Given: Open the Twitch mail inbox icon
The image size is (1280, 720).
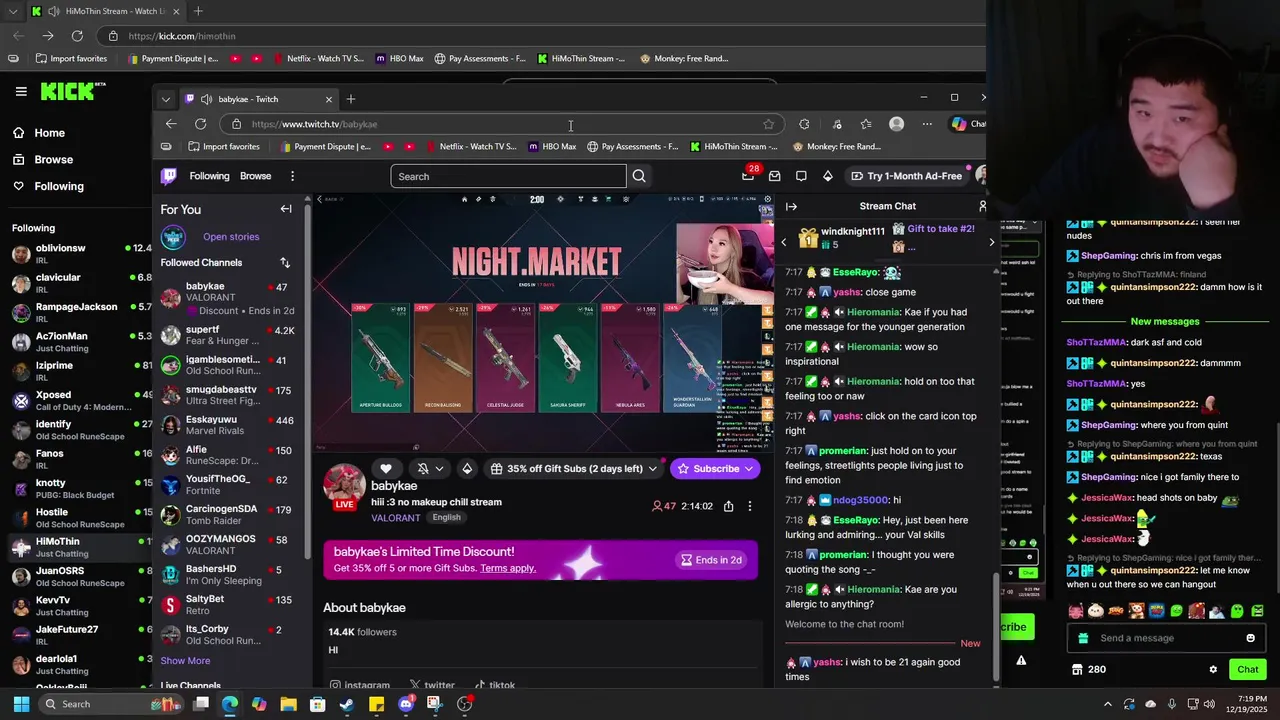Looking at the screenshot, I should tap(774, 176).
